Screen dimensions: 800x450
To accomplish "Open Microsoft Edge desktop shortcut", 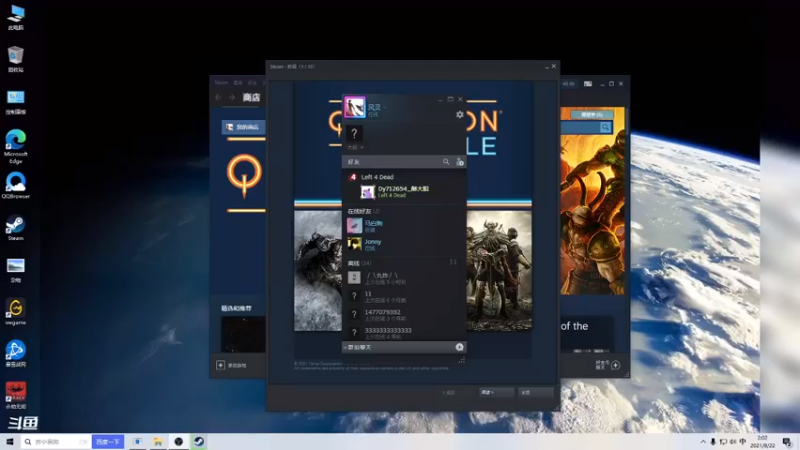I will click(15, 147).
